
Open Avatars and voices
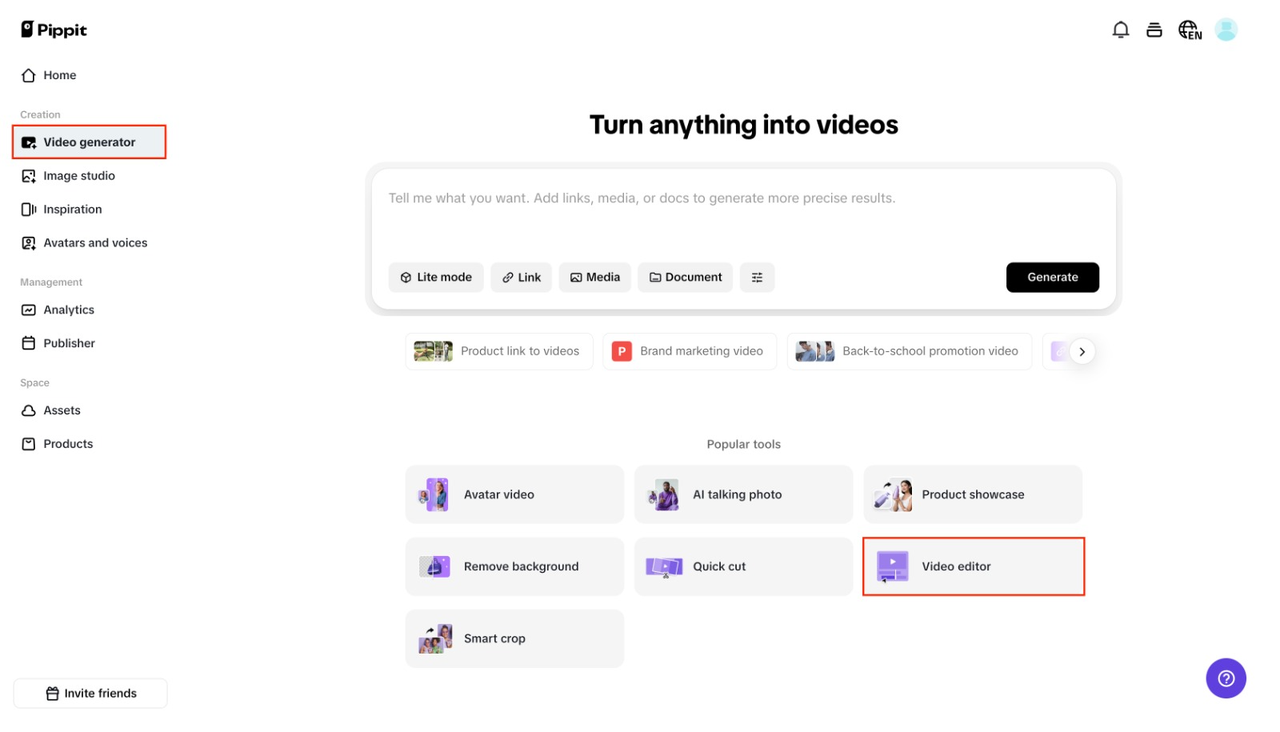tap(95, 242)
